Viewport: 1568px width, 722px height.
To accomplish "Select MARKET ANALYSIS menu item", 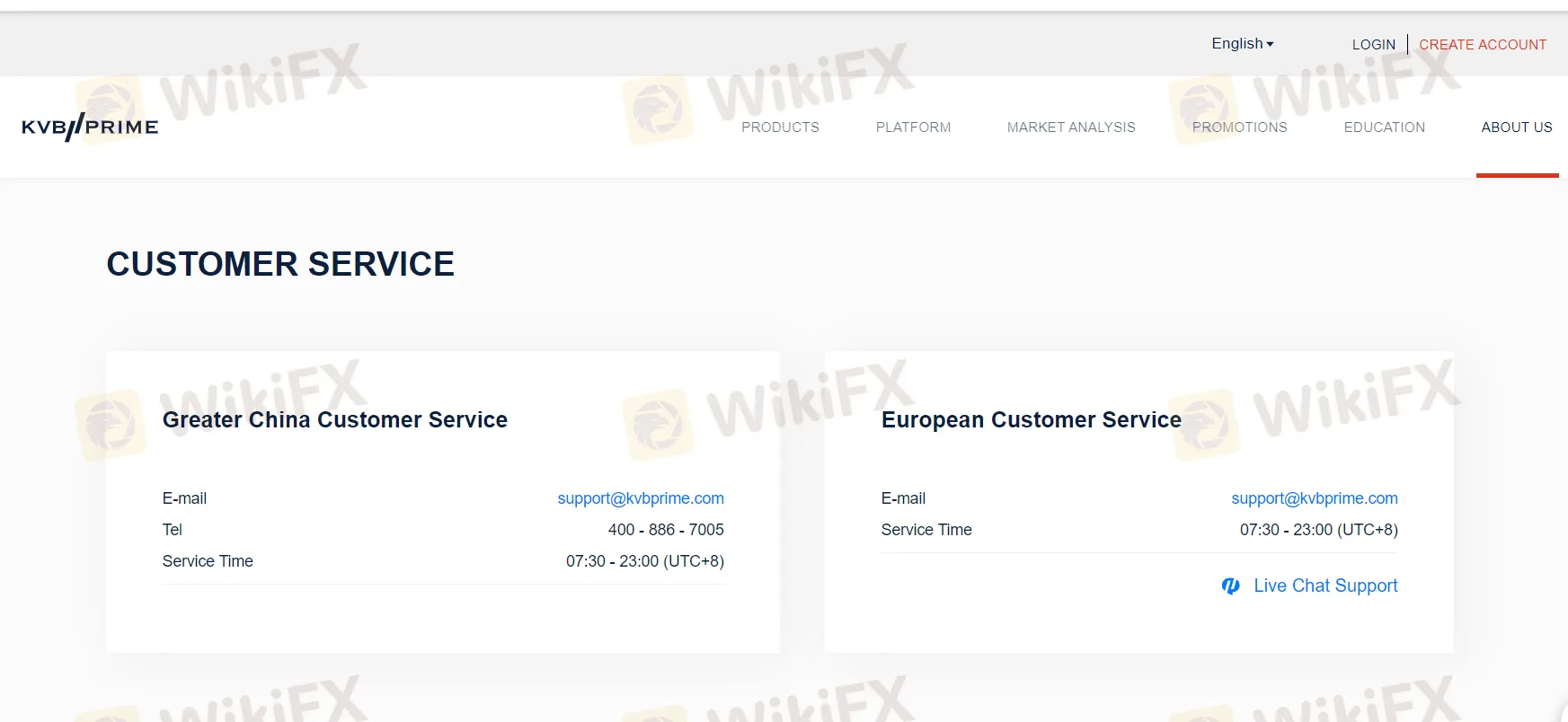I will [1071, 128].
